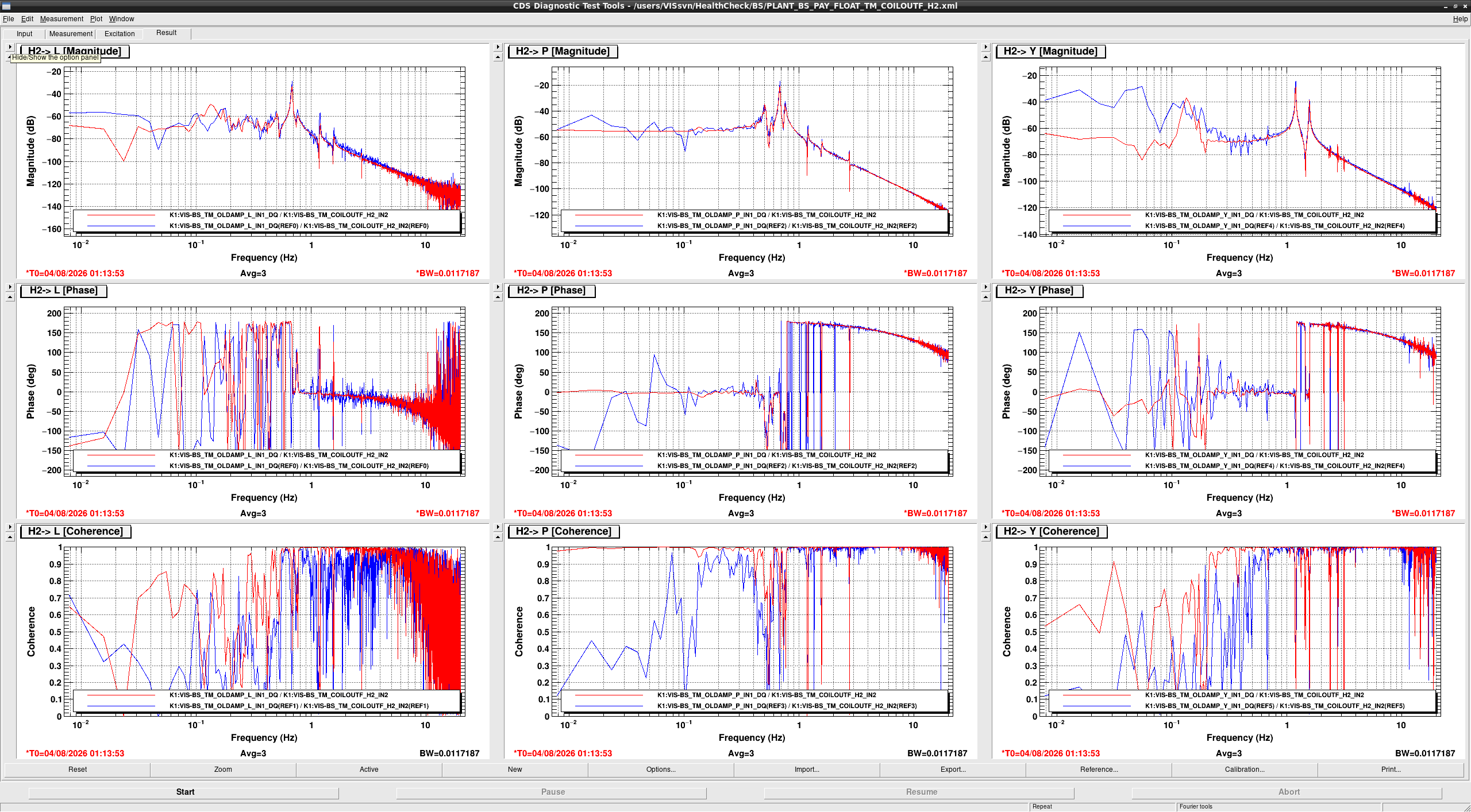Click up-arrow icon beside H2->L Coherence title
The height and width of the screenshot is (812, 1471).
pos(10,537)
